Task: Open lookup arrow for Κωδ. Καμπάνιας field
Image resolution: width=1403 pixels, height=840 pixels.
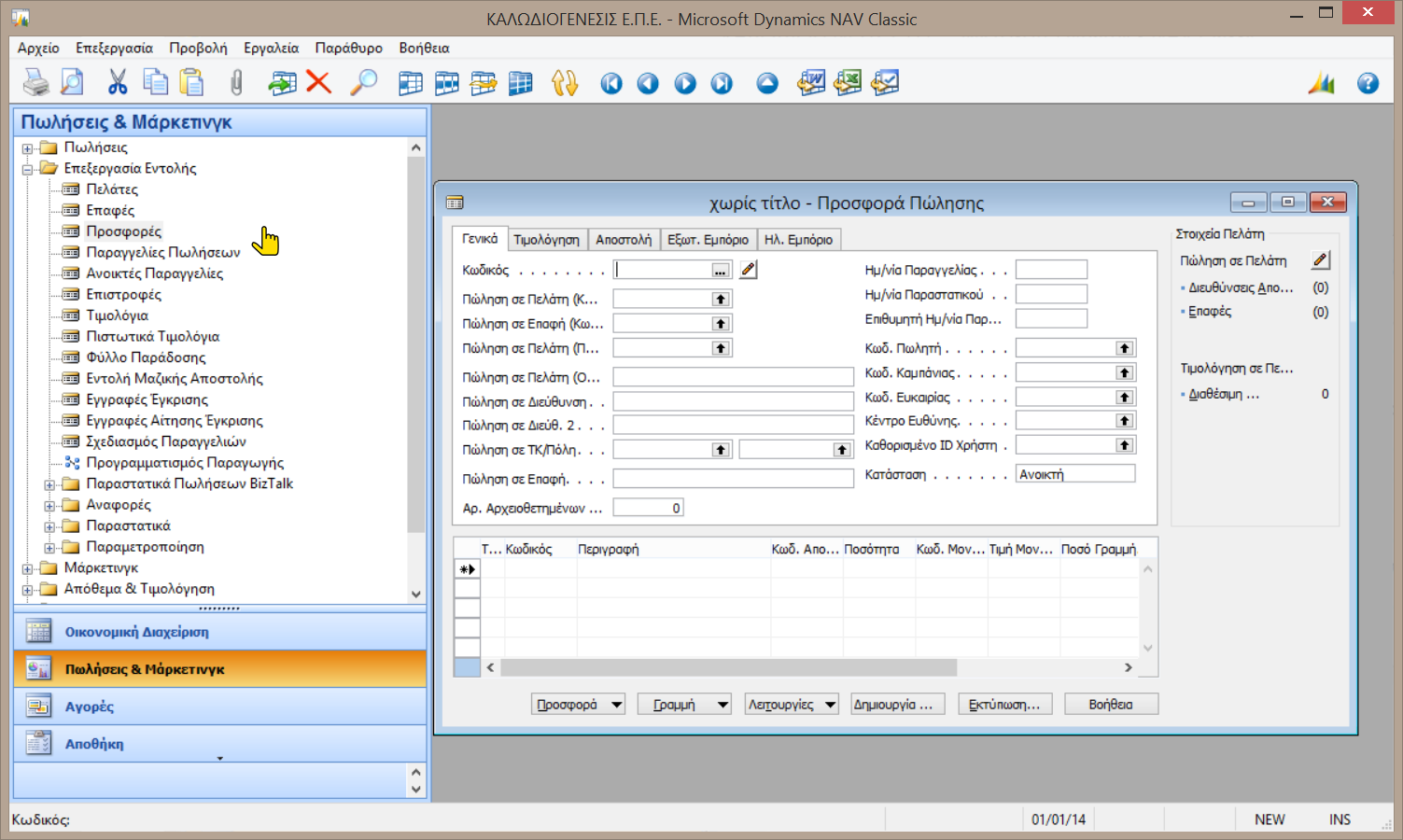Action: point(1124,372)
